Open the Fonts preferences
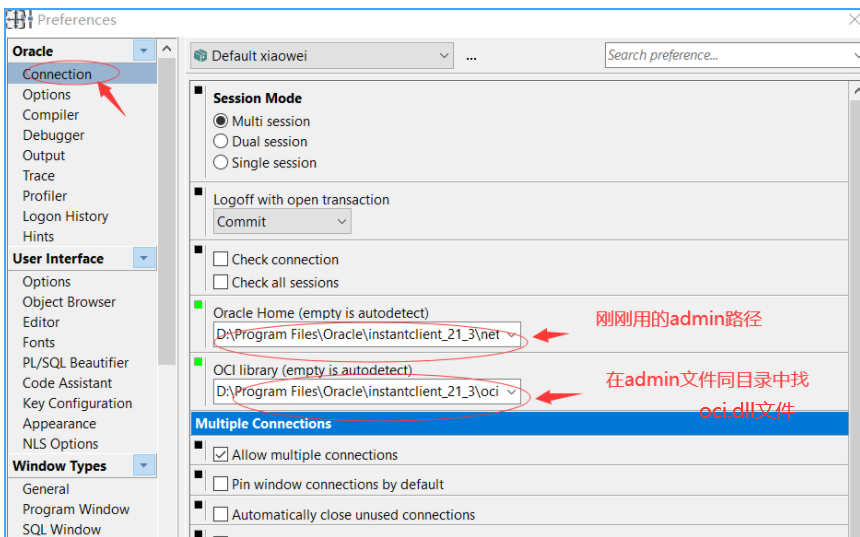The width and height of the screenshot is (860, 537). click(38, 342)
